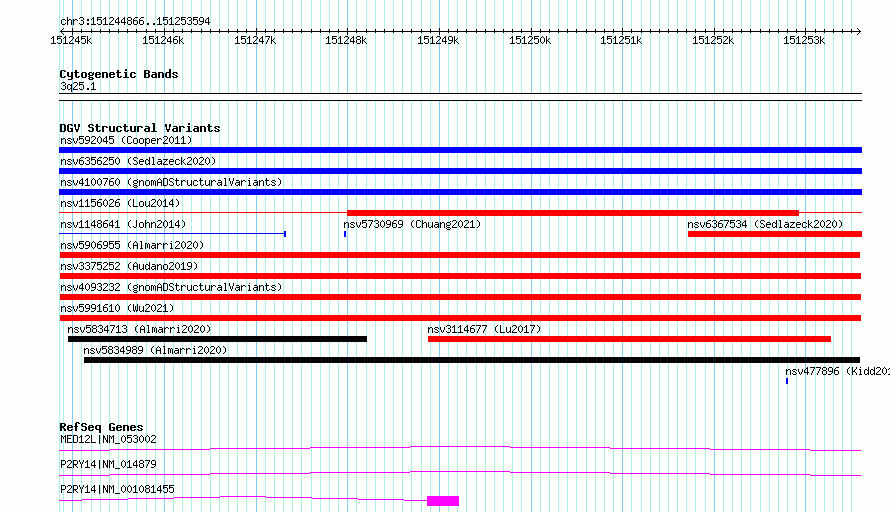This screenshot has width=890, height=512.
Task: Click the 151249k ruler tick label
Action: 438,40
